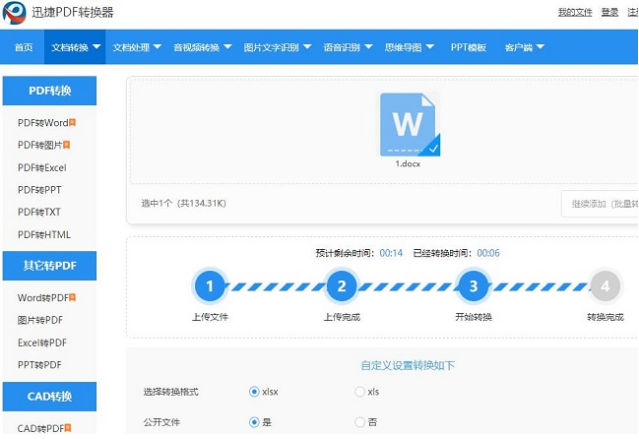Screen dimensions: 639x439
Task: Open PDF转图片 in the sidebar
Action: pyautogui.click(x=40, y=145)
